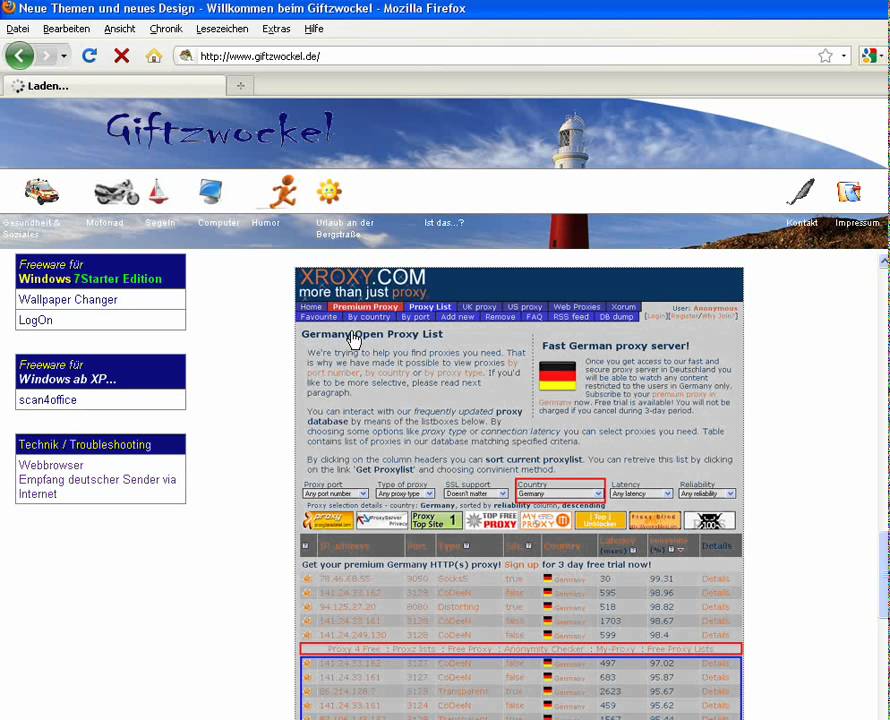Click the running figure Humor icon

pyautogui.click(x=282, y=191)
